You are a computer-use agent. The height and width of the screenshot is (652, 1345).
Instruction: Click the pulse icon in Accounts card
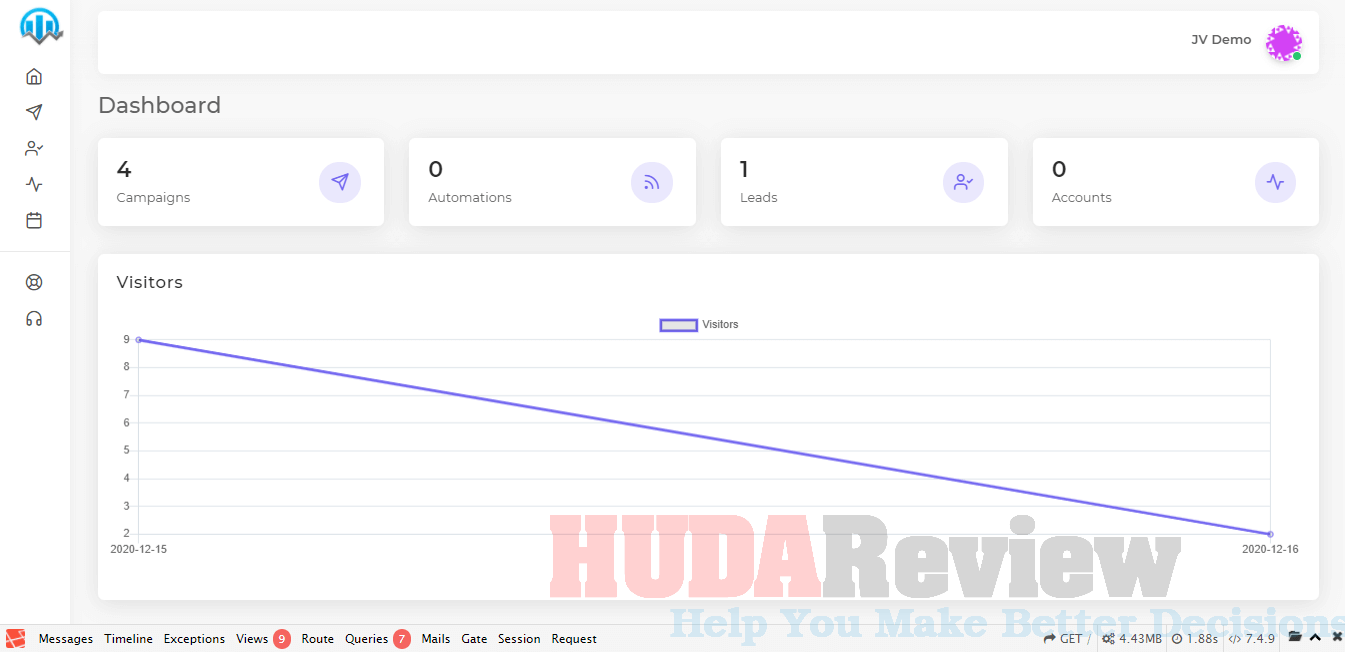1275,182
